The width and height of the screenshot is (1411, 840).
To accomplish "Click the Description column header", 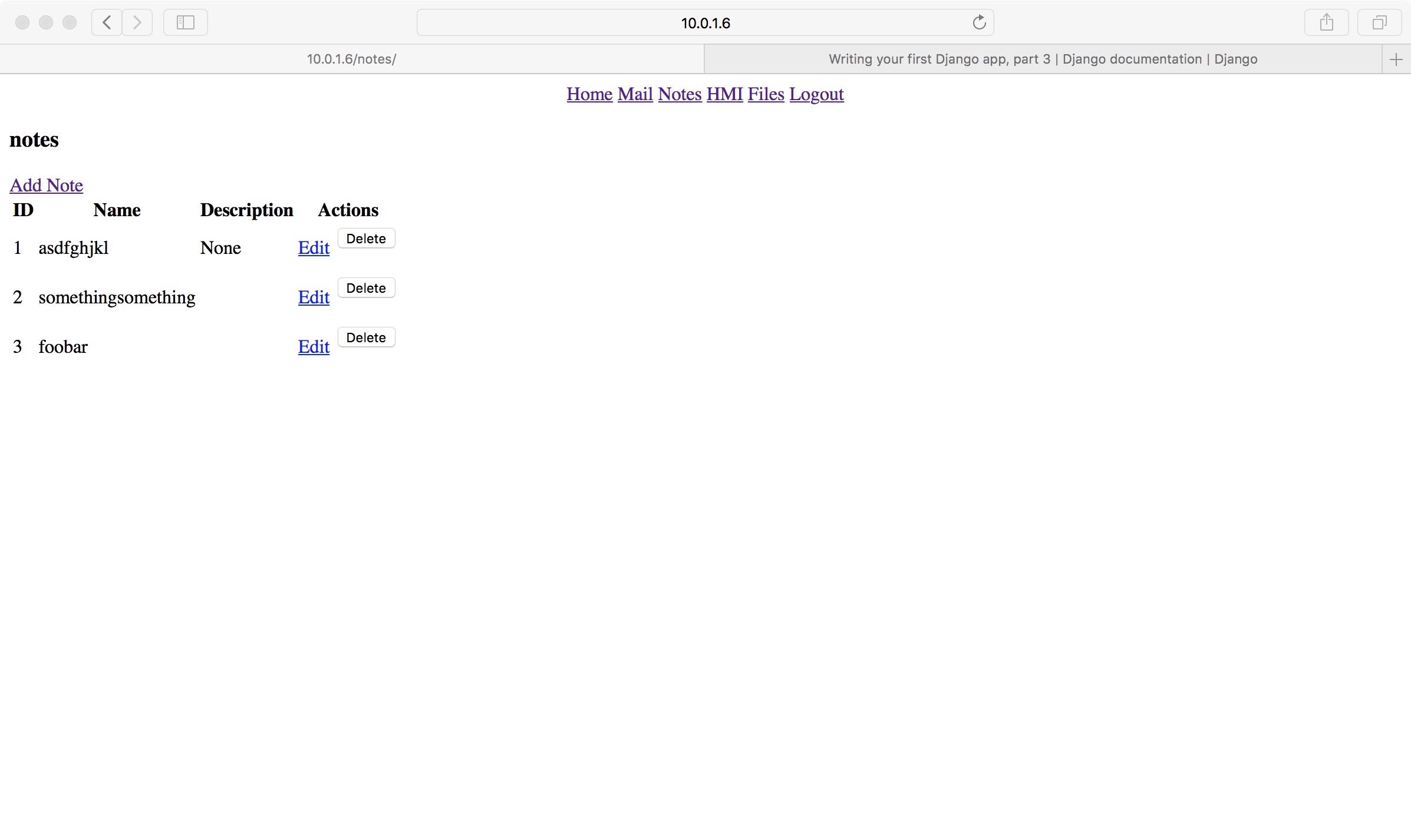I will coord(246,210).
